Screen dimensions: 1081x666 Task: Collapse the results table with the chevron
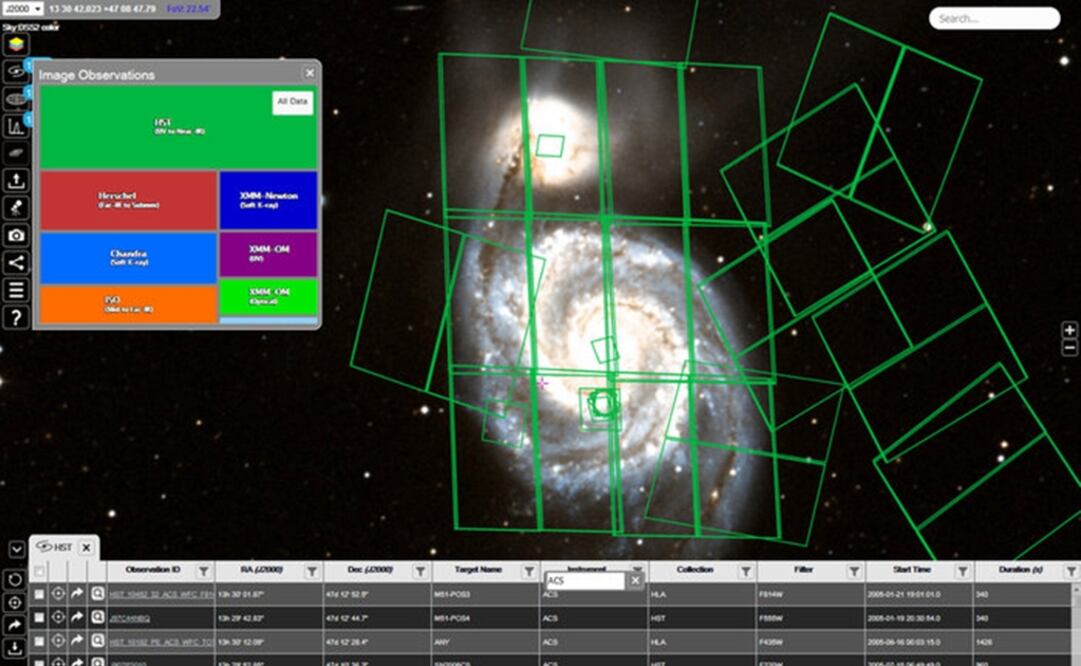[16, 549]
